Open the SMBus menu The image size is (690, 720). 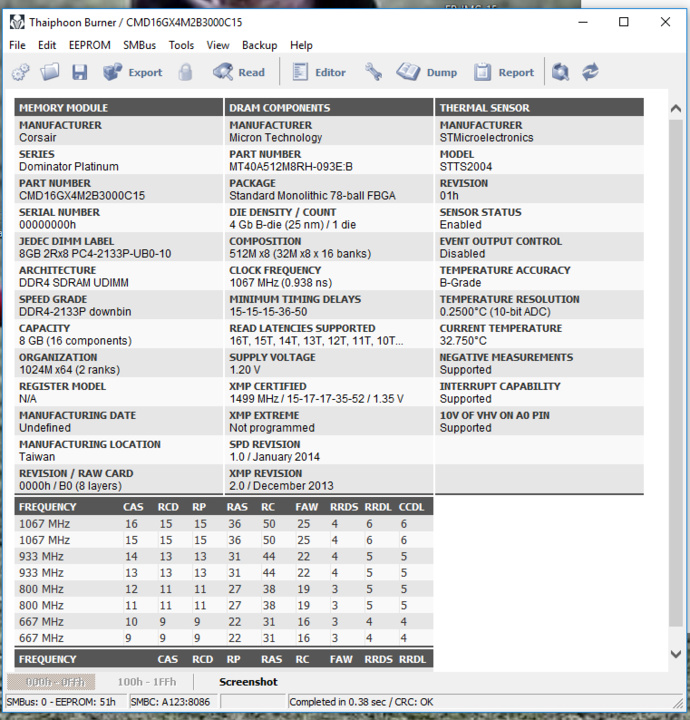click(x=140, y=45)
